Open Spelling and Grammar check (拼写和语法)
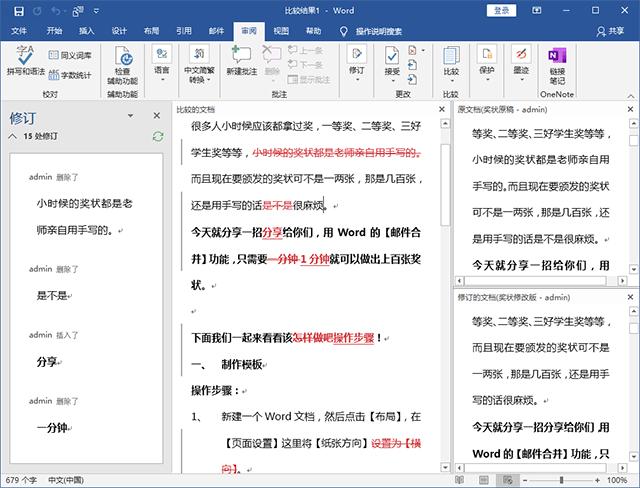The height and width of the screenshot is (488, 640). point(25,61)
